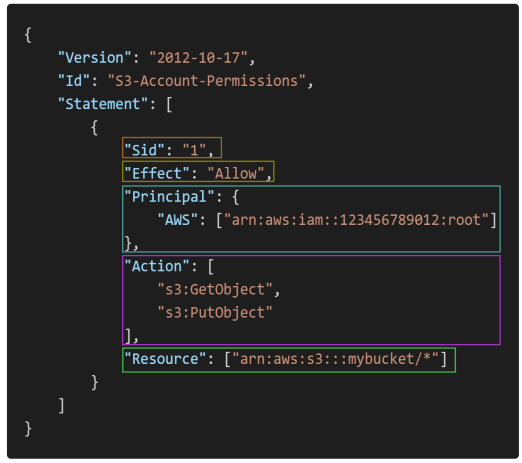This screenshot has height=463, width=522.
Task: Click the "Principal" key
Action: coord(169,197)
